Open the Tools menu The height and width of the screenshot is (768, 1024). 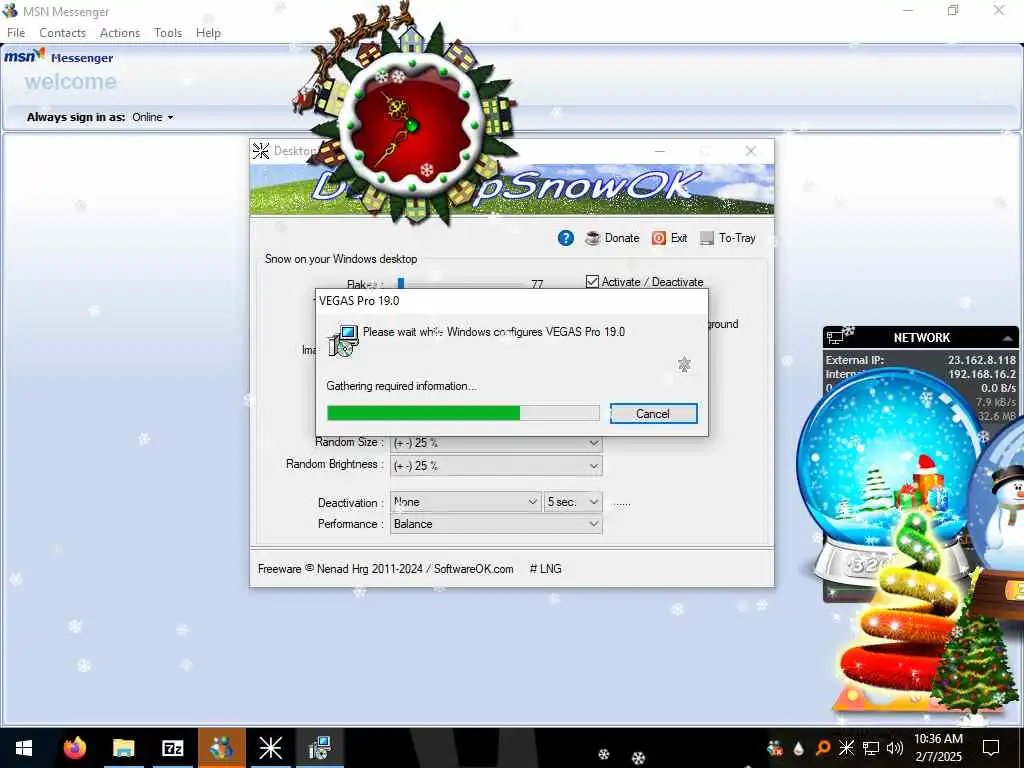coord(168,33)
